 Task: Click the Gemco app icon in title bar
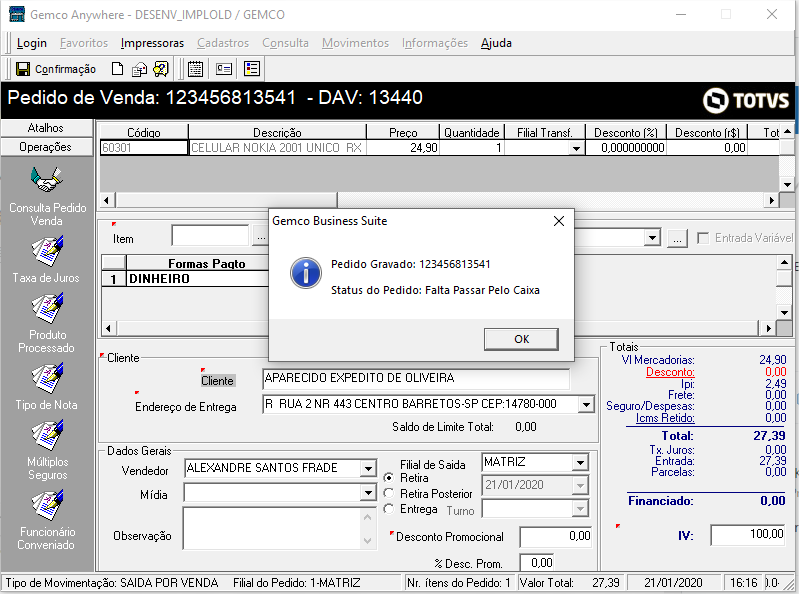(17, 14)
